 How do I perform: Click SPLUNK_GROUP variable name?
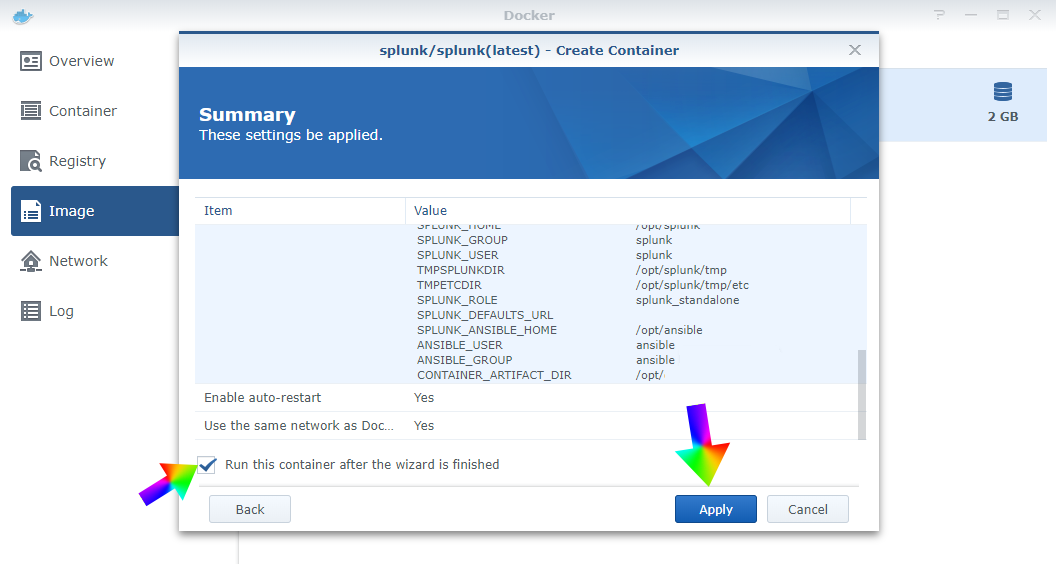(x=462, y=240)
